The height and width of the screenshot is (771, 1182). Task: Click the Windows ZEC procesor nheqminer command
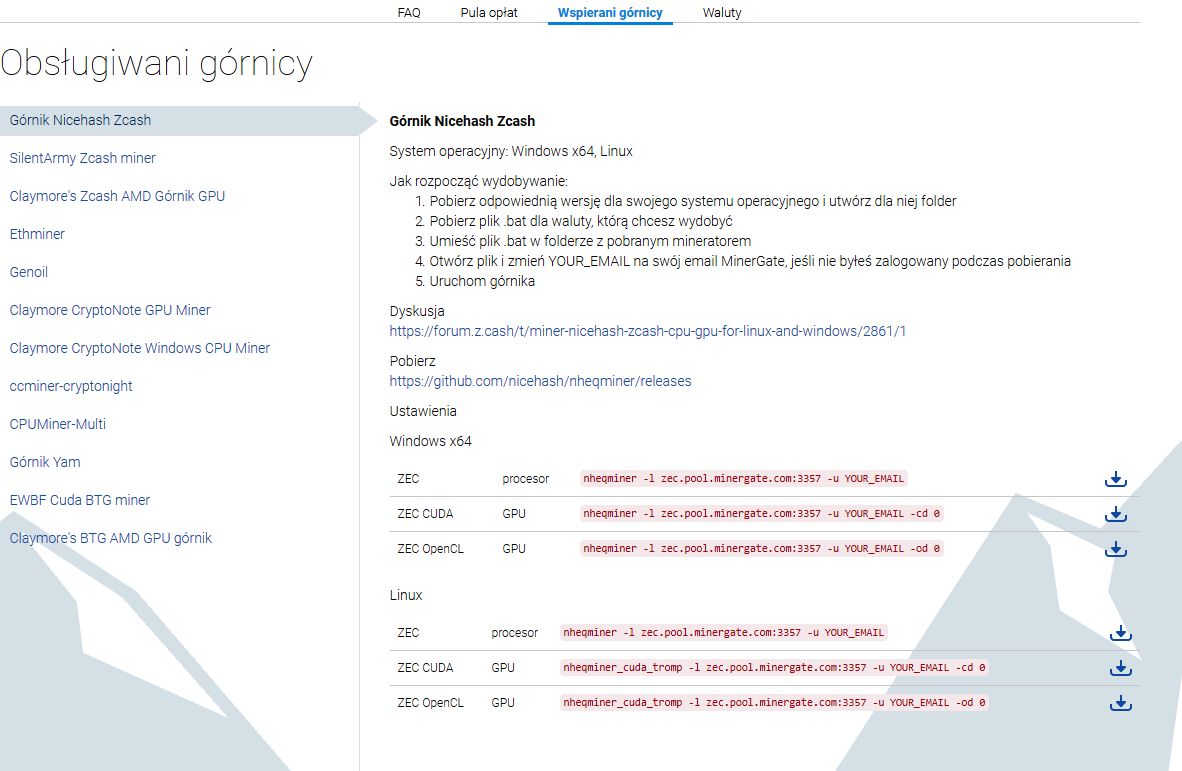click(743, 479)
